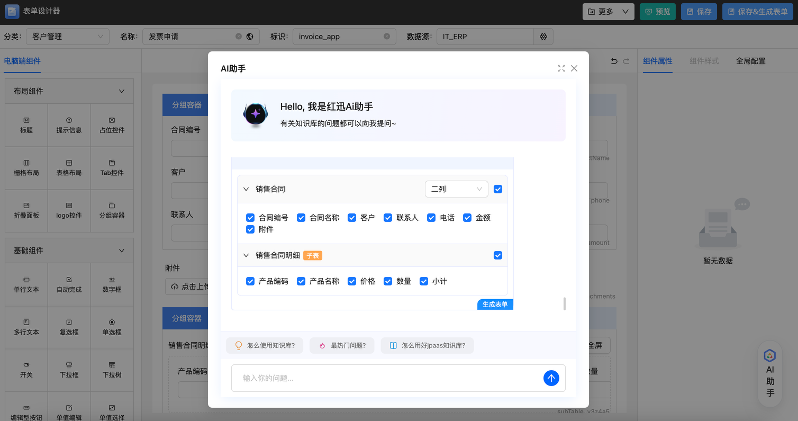The width and height of the screenshot is (798, 421).
Task: Add the 多行文本 component
Action: [x=26, y=327]
